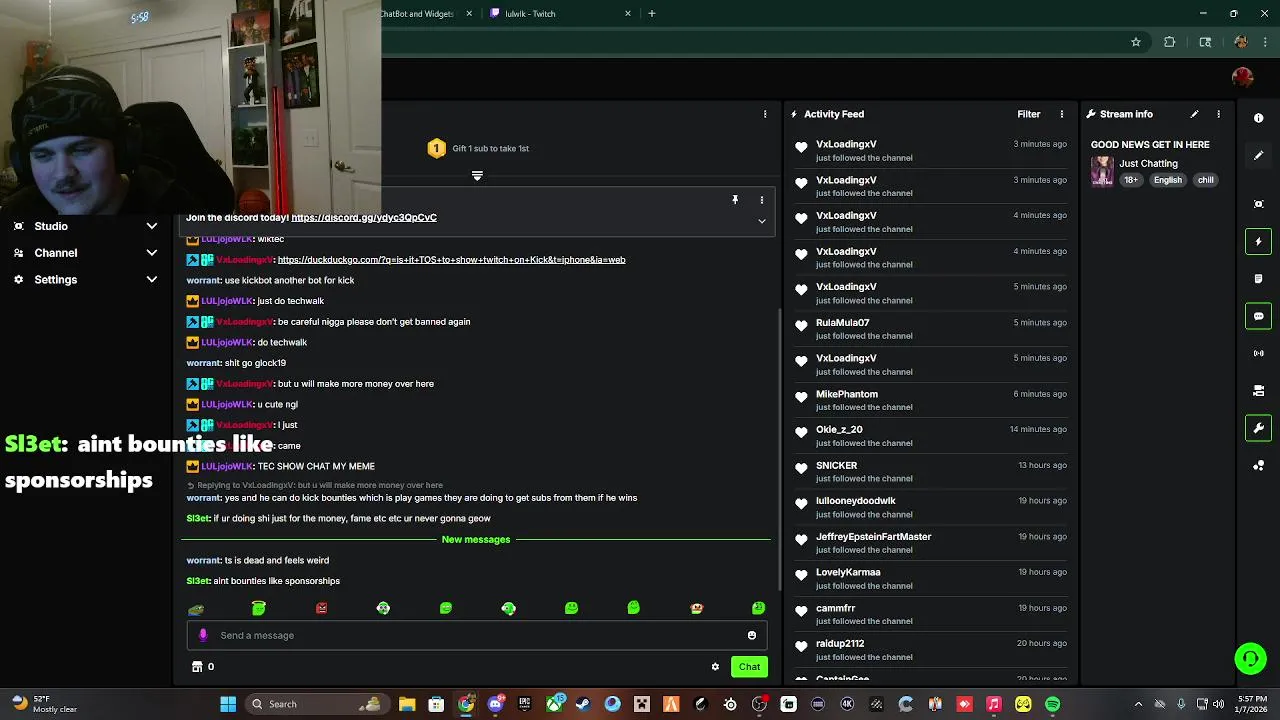Switch to ChatBot and Widgets browser tab
This screenshot has height=720, width=1280.
[x=427, y=14]
